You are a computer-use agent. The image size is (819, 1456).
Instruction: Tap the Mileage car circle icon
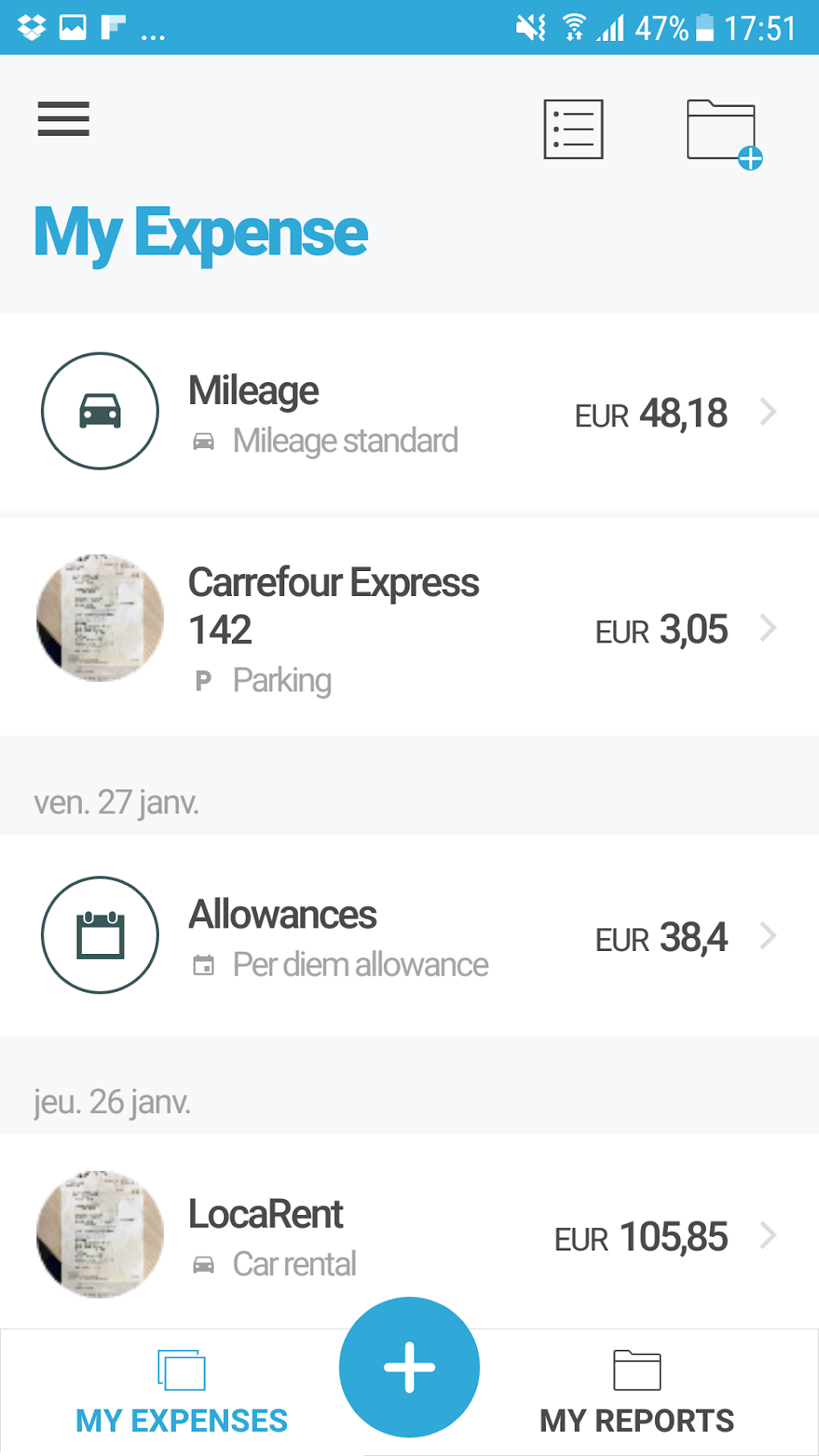[x=100, y=411]
